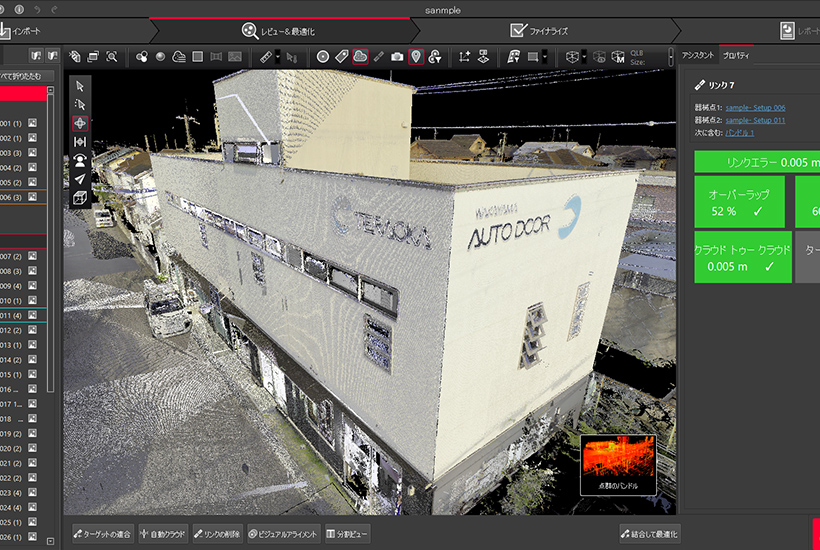Click the リンクの削除 button
This screenshot has width=820, height=550.
[217, 534]
